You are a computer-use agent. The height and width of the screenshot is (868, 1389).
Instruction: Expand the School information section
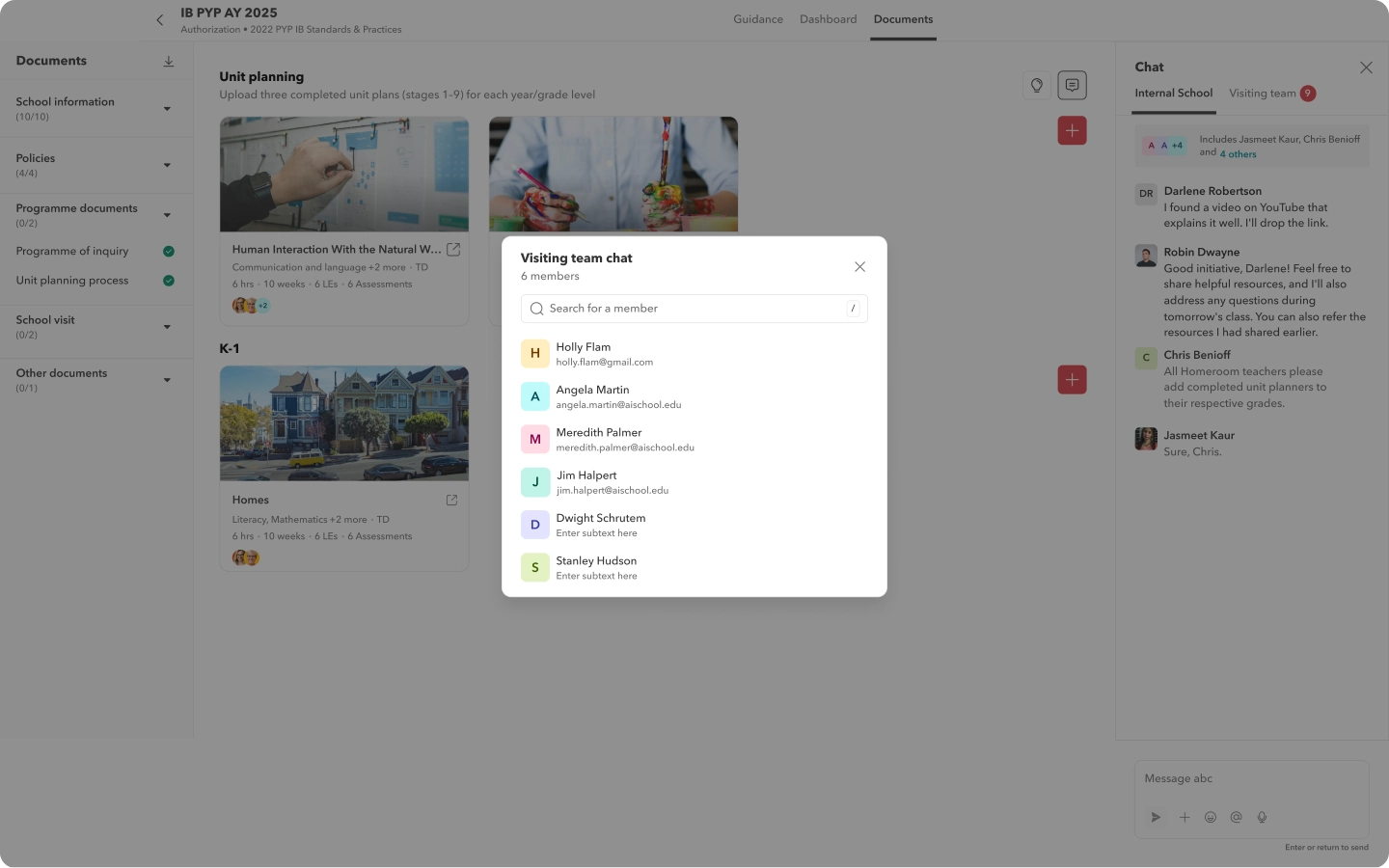[x=167, y=109]
